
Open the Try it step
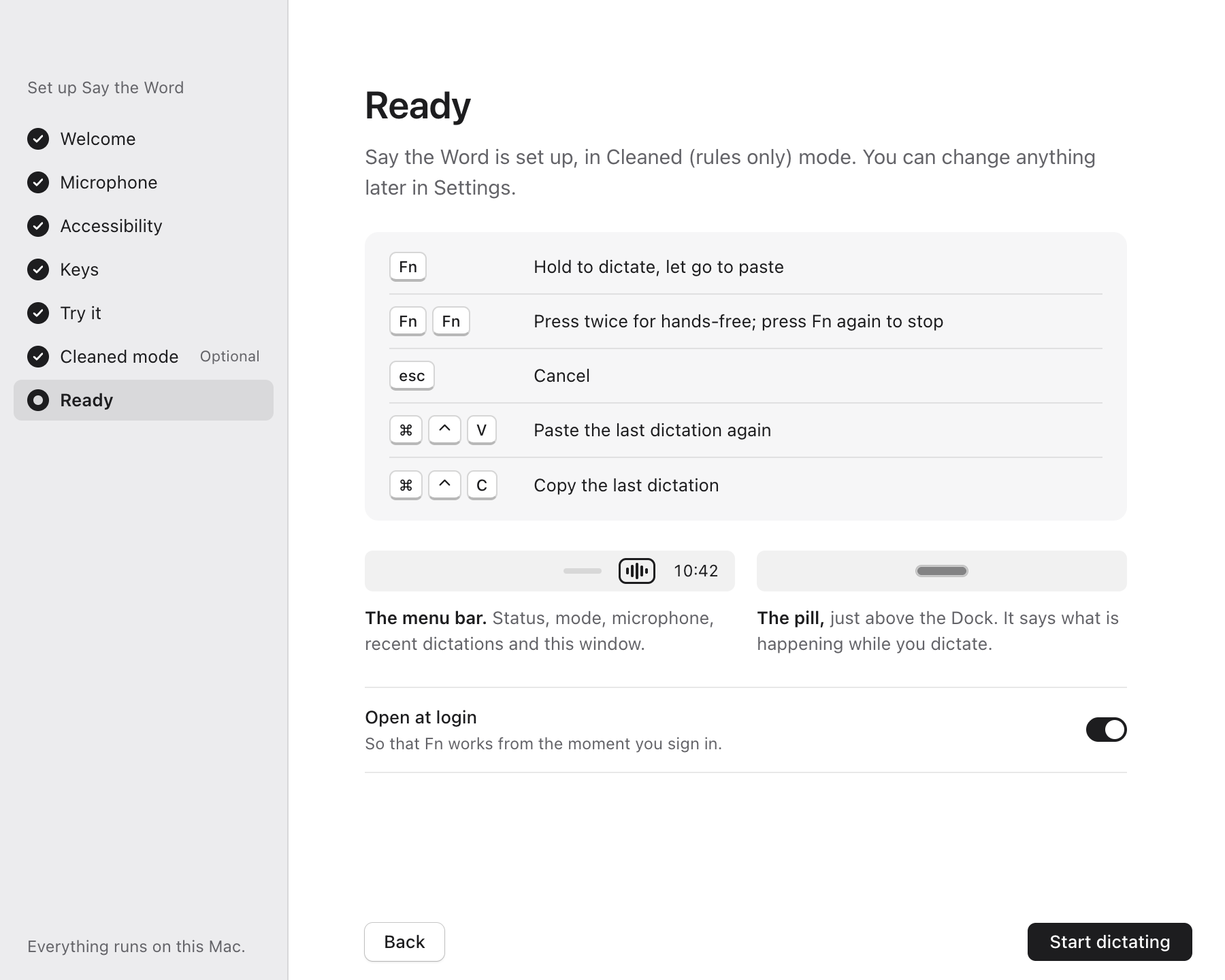[x=144, y=313]
